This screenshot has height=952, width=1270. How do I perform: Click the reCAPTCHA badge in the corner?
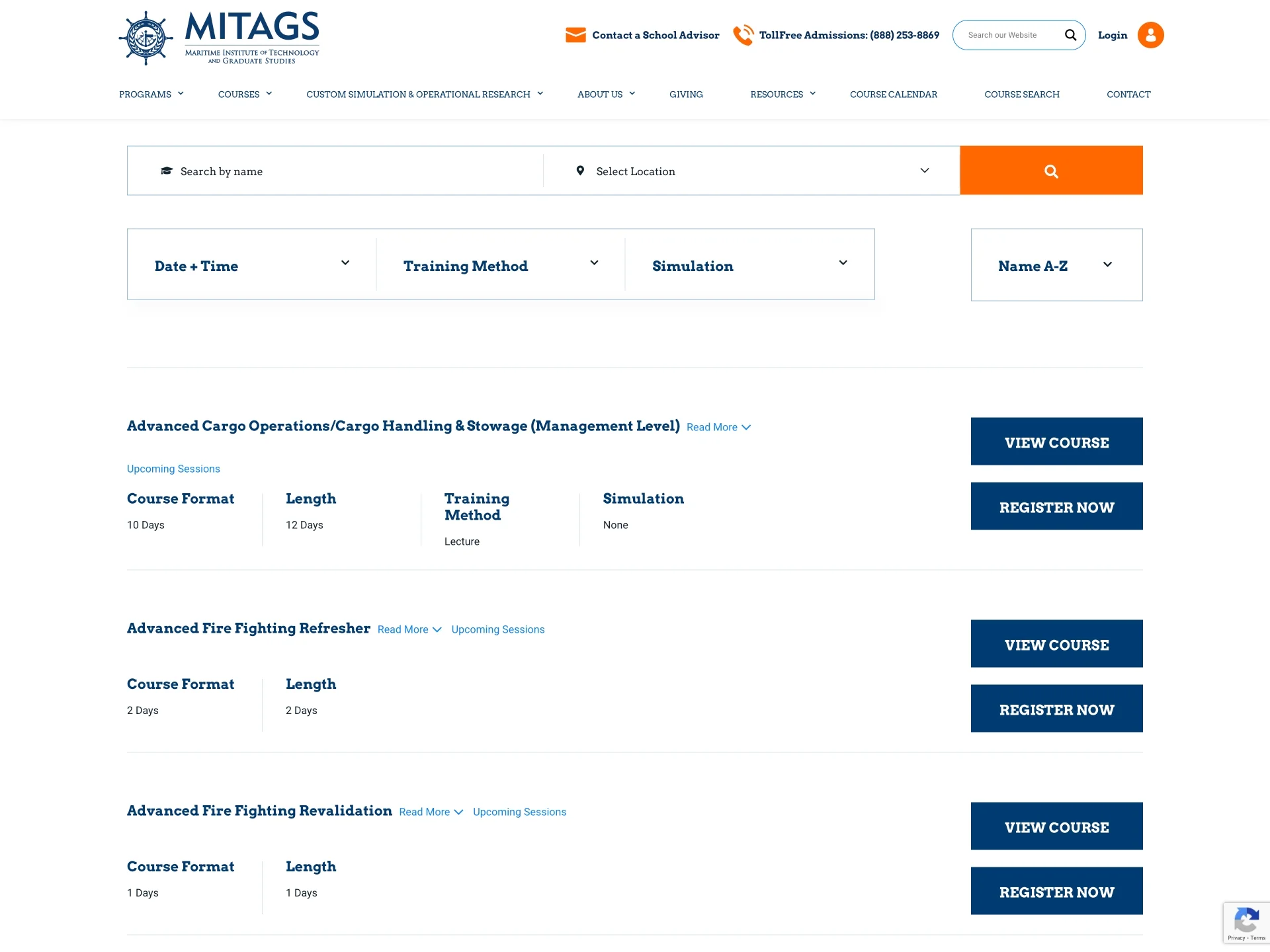[x=1246, y=923]
